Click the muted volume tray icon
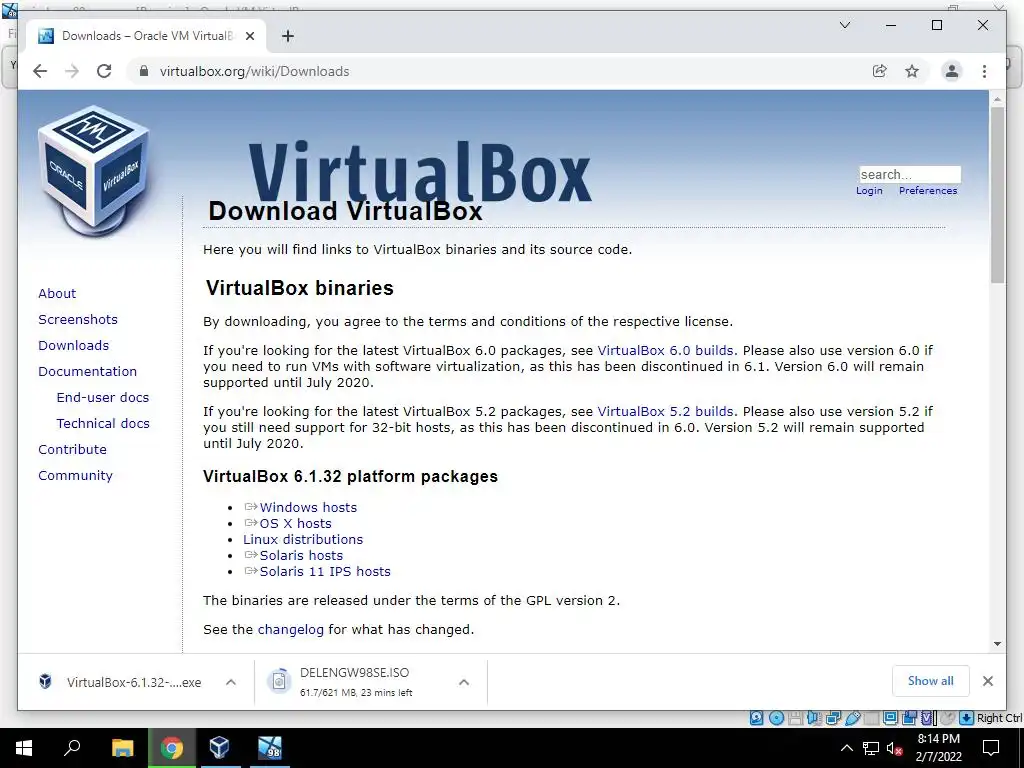This screenshot has height=768, width=1024. point(894,748)
